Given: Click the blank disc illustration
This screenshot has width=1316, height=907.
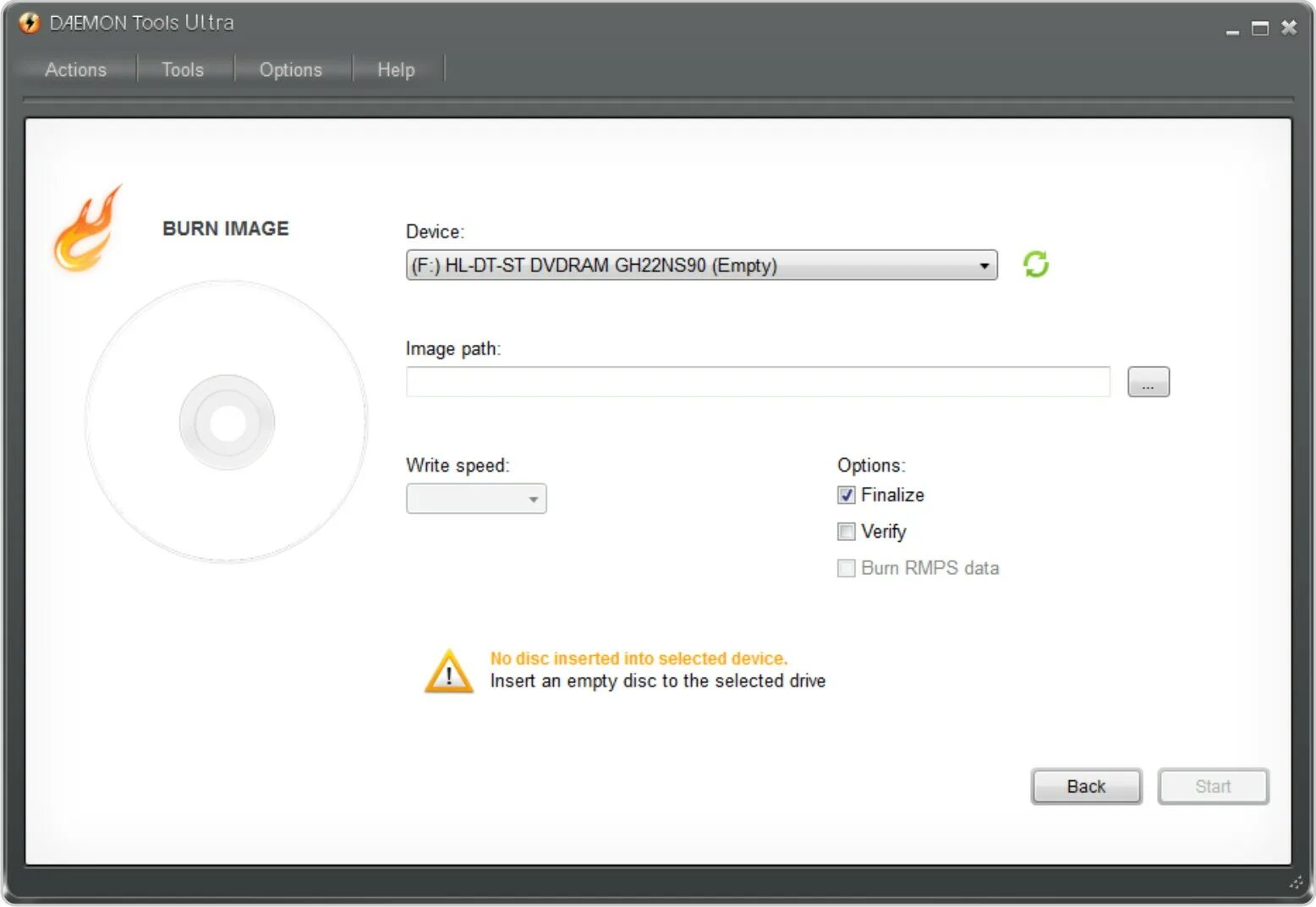Looking at the screenshot, I should [x=227, y=421].
